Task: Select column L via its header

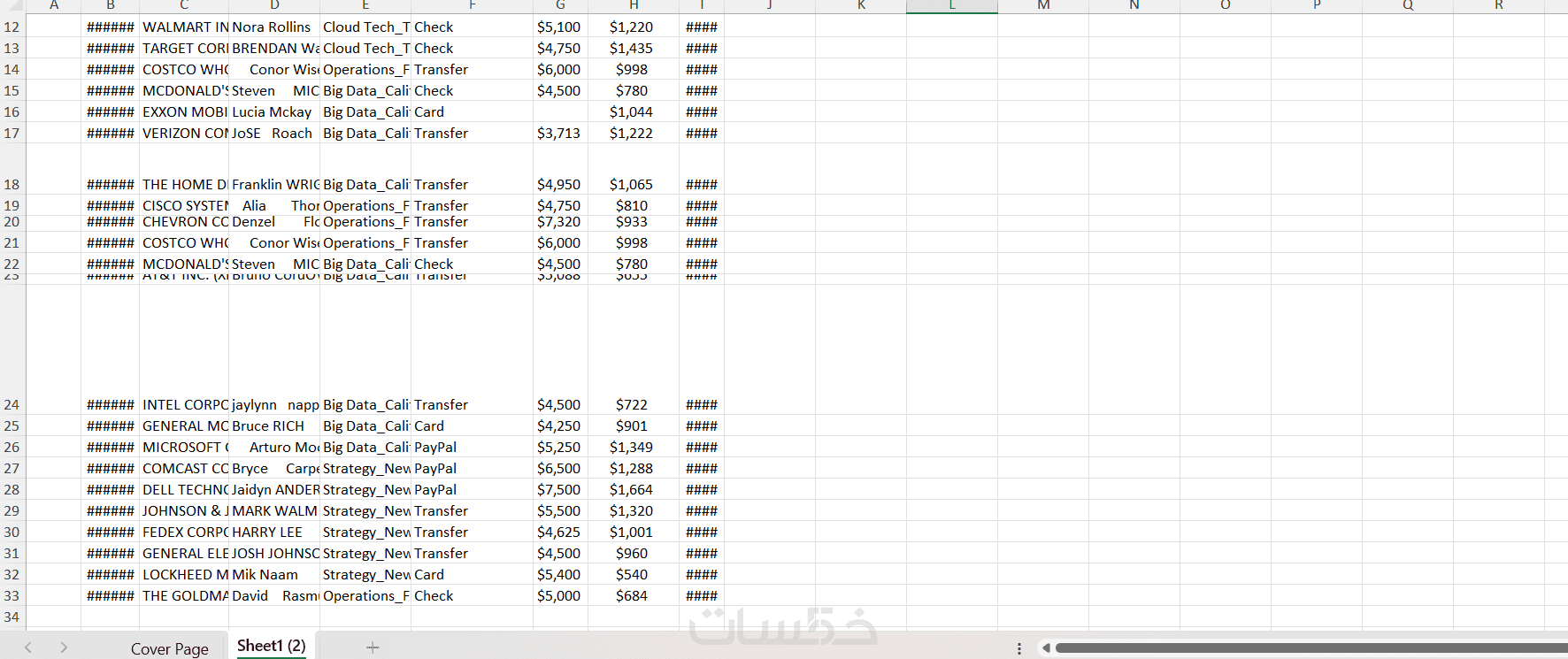Action: click(952, 6)
